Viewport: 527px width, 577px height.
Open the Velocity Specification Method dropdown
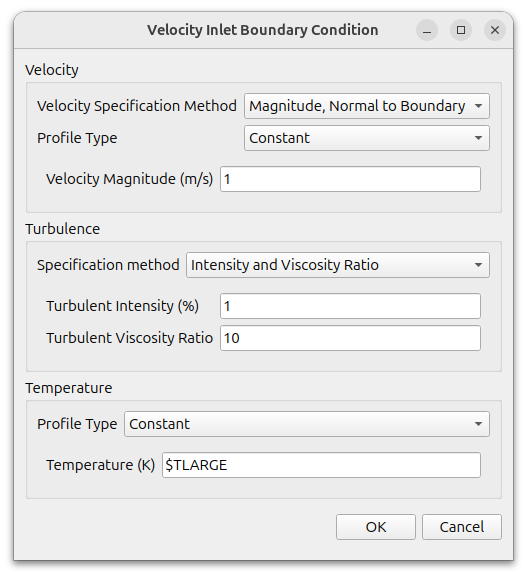tap(367, 106)
